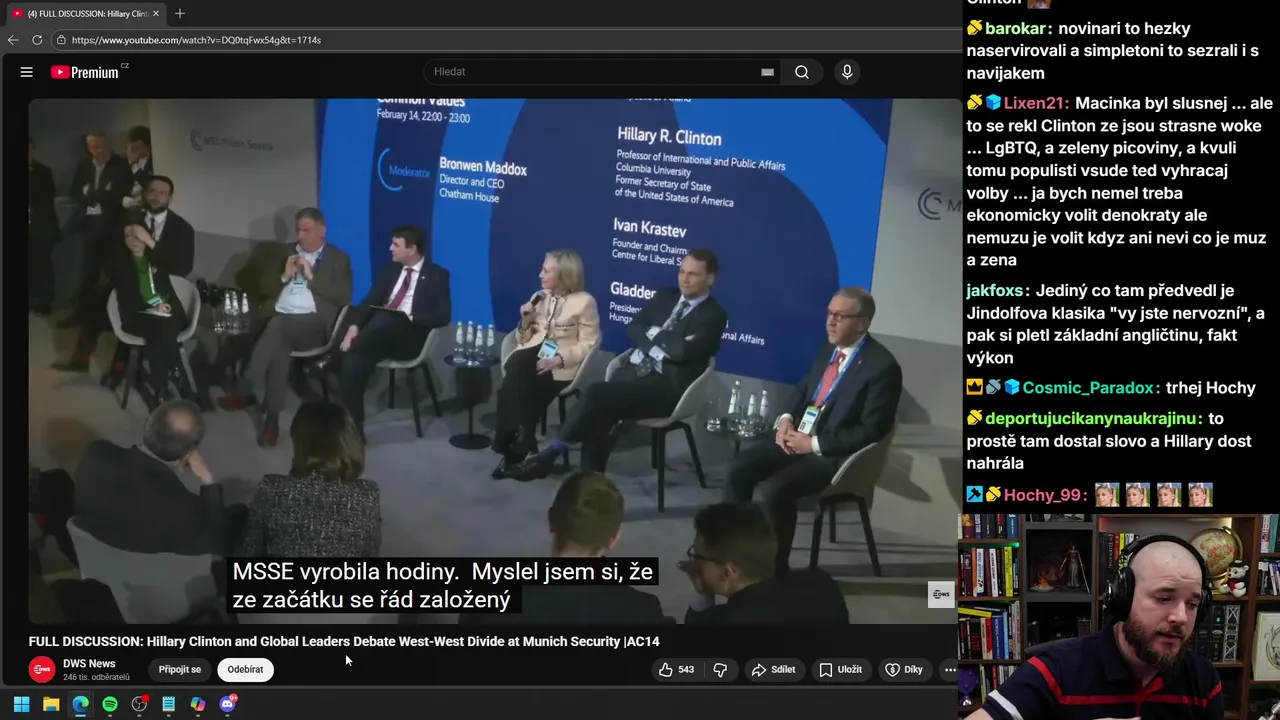The width and height of the screenshot is (1280, 720).
Task: Click the crown badge beside Cosmic_Paradox
Action: click(974, 388)
